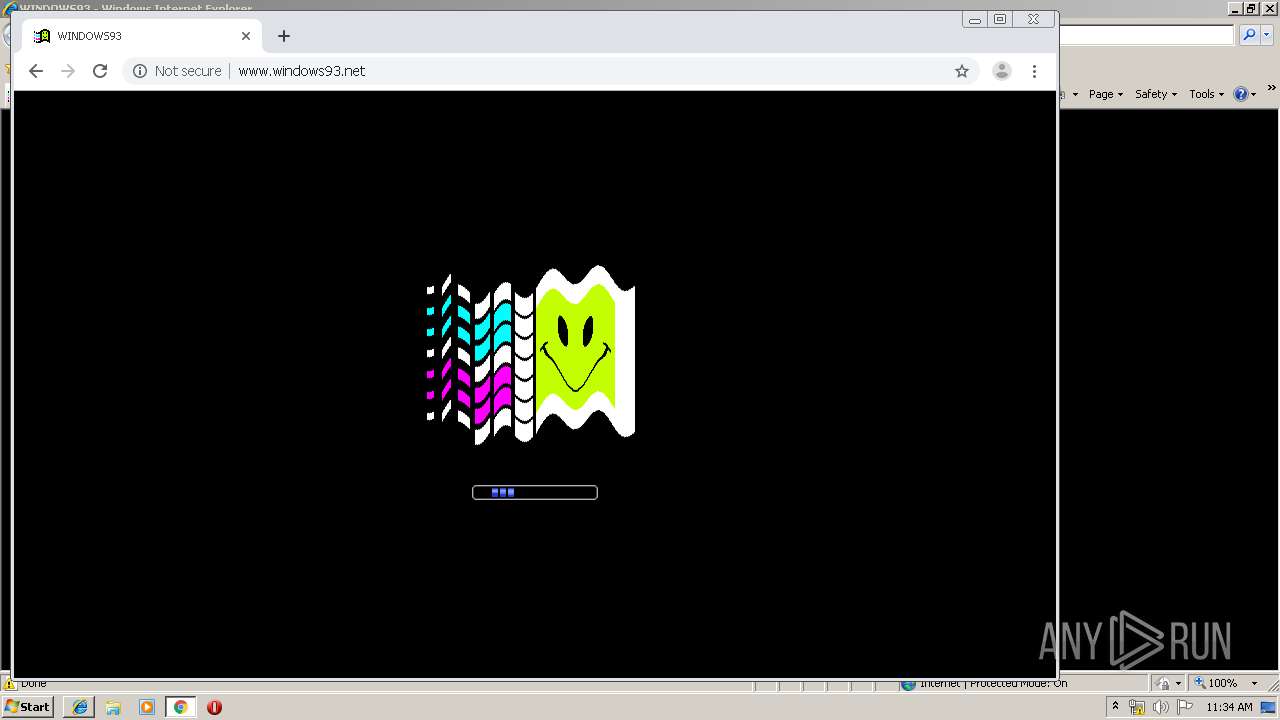This screenshot has width=1280, height=720.
Task: Click Chrome's forward arrow button
Action: coord(68,71)
